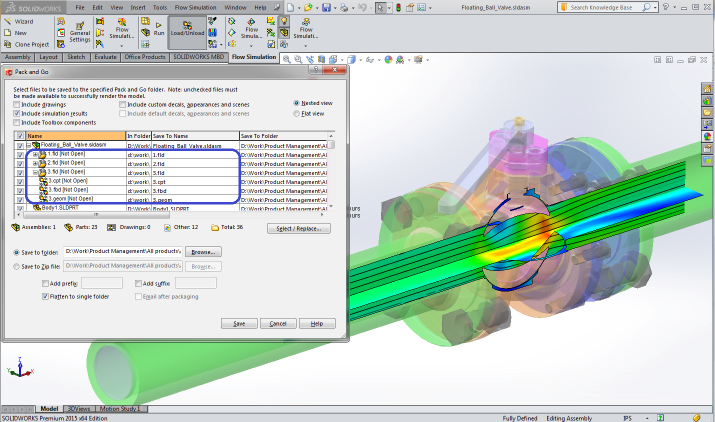Expand the 1.fld folder node
715x422 pixels.
click(x=35, y=155)
